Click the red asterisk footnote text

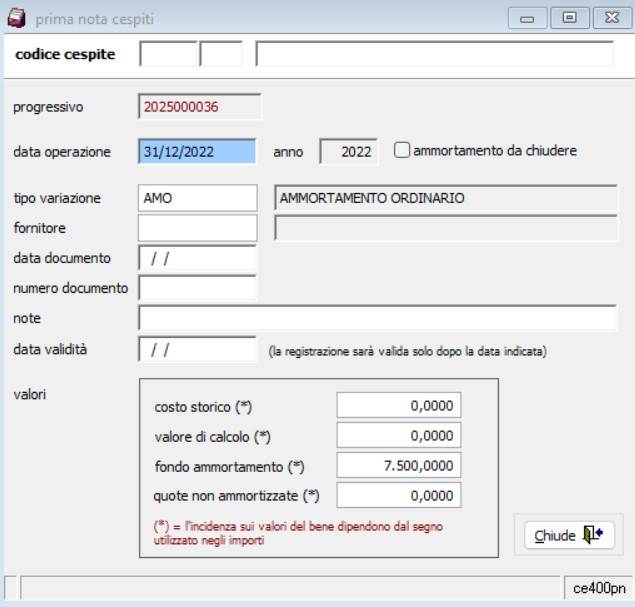click(x=298, y=533)
